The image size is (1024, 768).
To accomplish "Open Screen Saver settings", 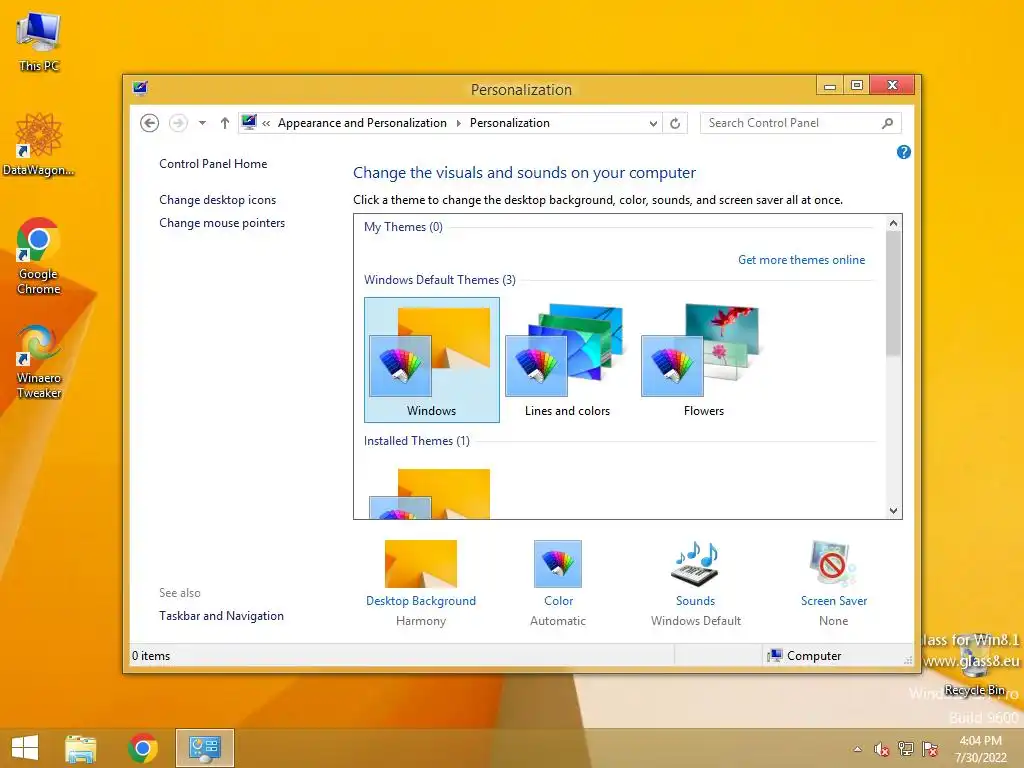I will [833, 582].
